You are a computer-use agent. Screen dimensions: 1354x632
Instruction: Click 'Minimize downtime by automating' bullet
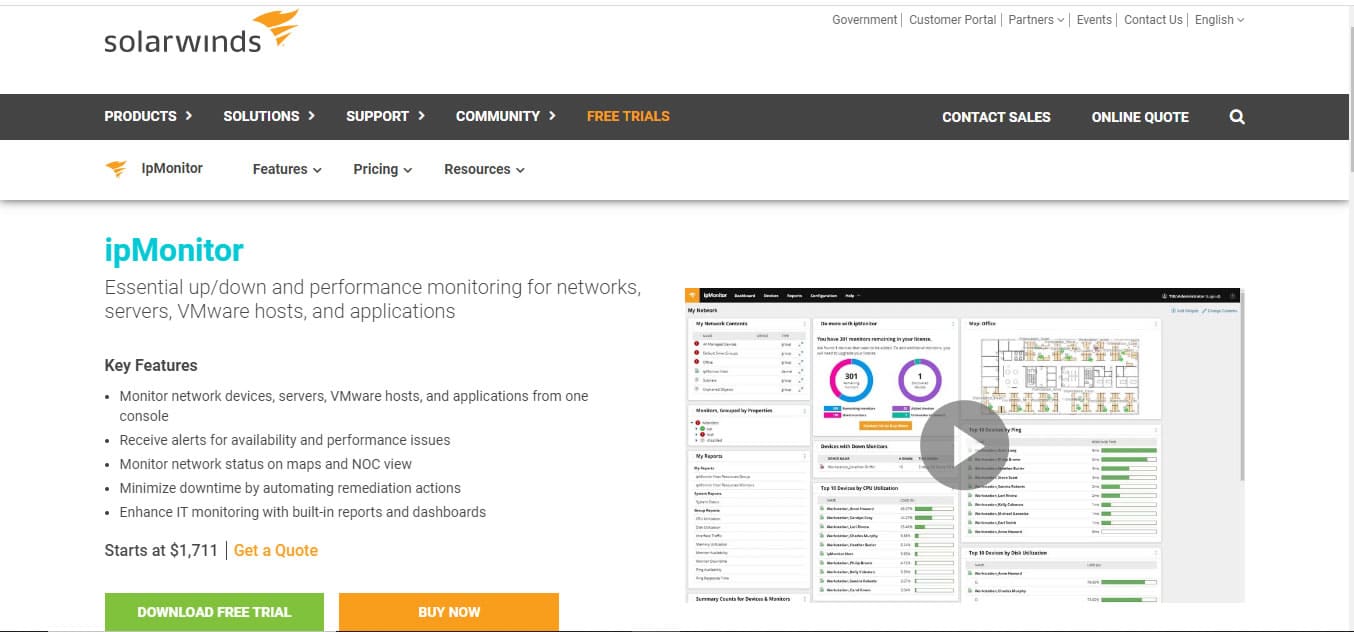pos(290,488)
